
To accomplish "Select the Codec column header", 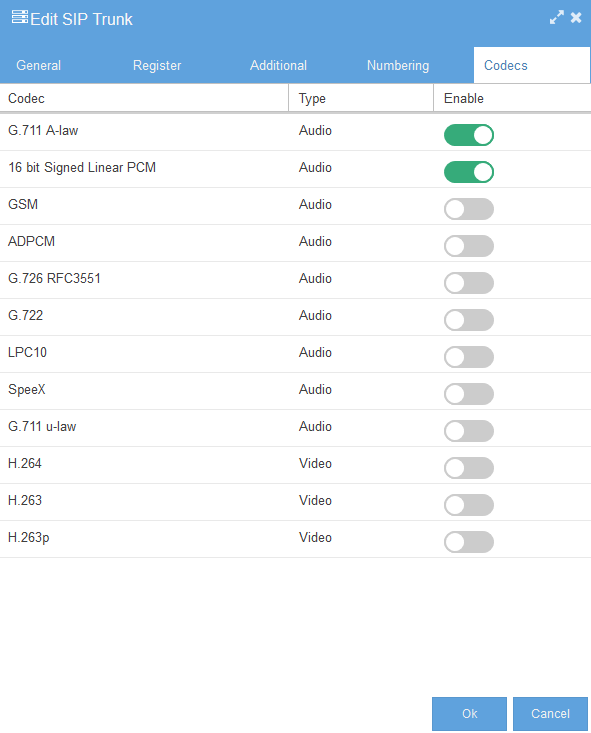I will [x=144, y=98].
